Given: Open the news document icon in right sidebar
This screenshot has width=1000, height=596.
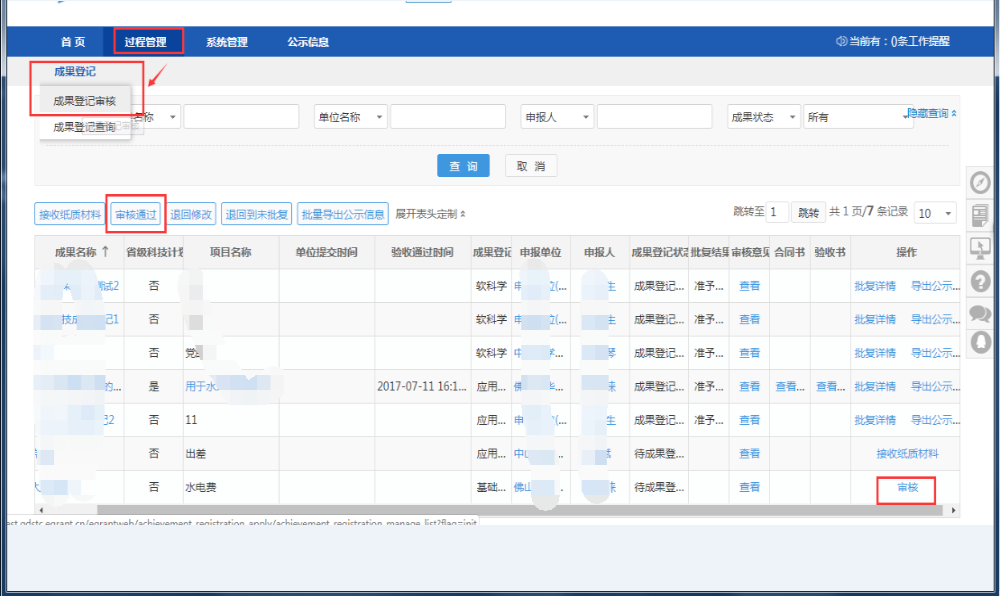Looking at the screenshot, I should tap(980, 216).
